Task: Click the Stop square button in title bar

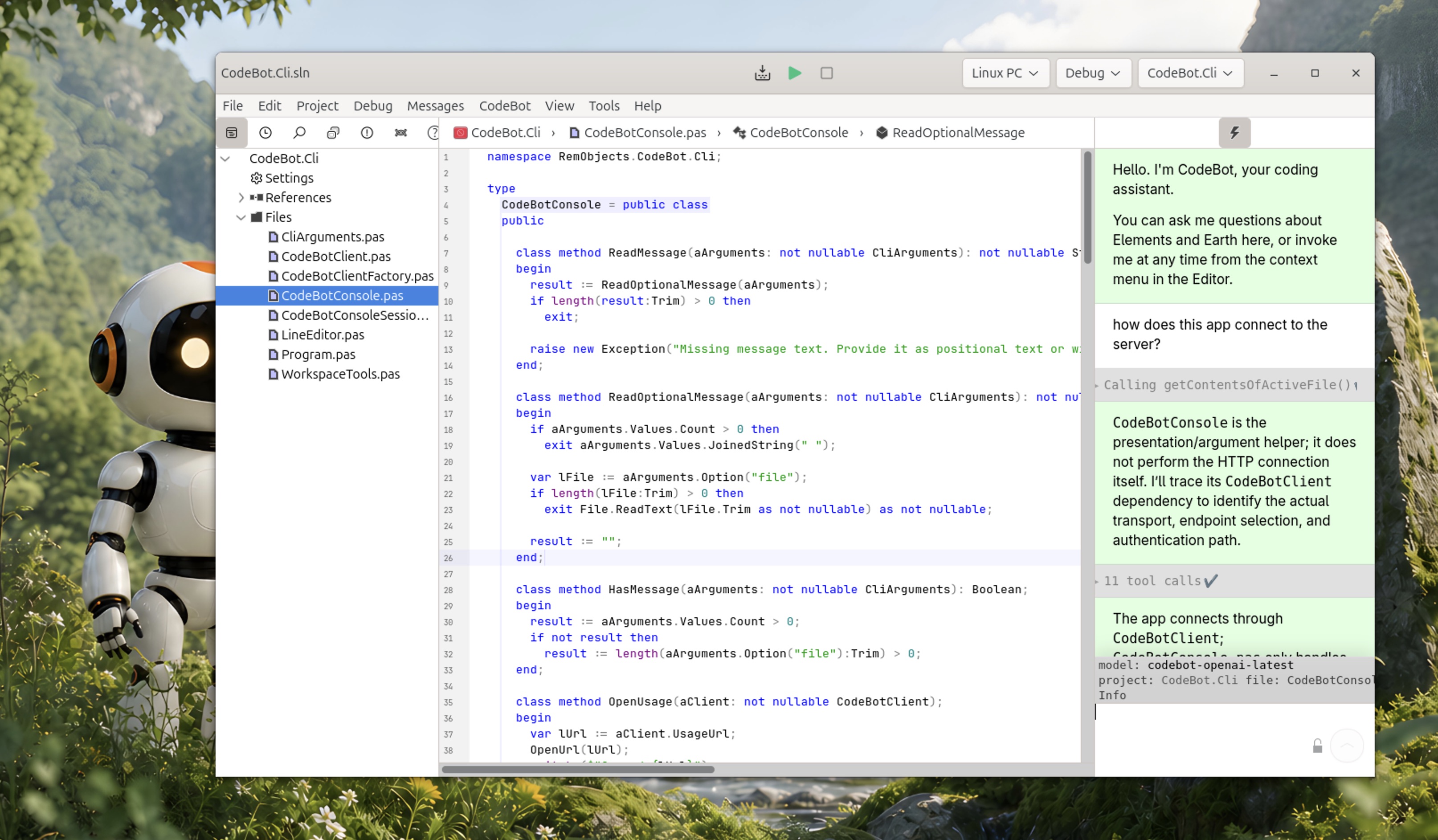Action: pos(826,73)
